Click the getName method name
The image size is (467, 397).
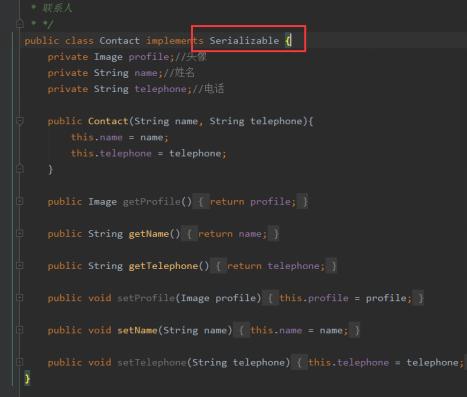149,234
